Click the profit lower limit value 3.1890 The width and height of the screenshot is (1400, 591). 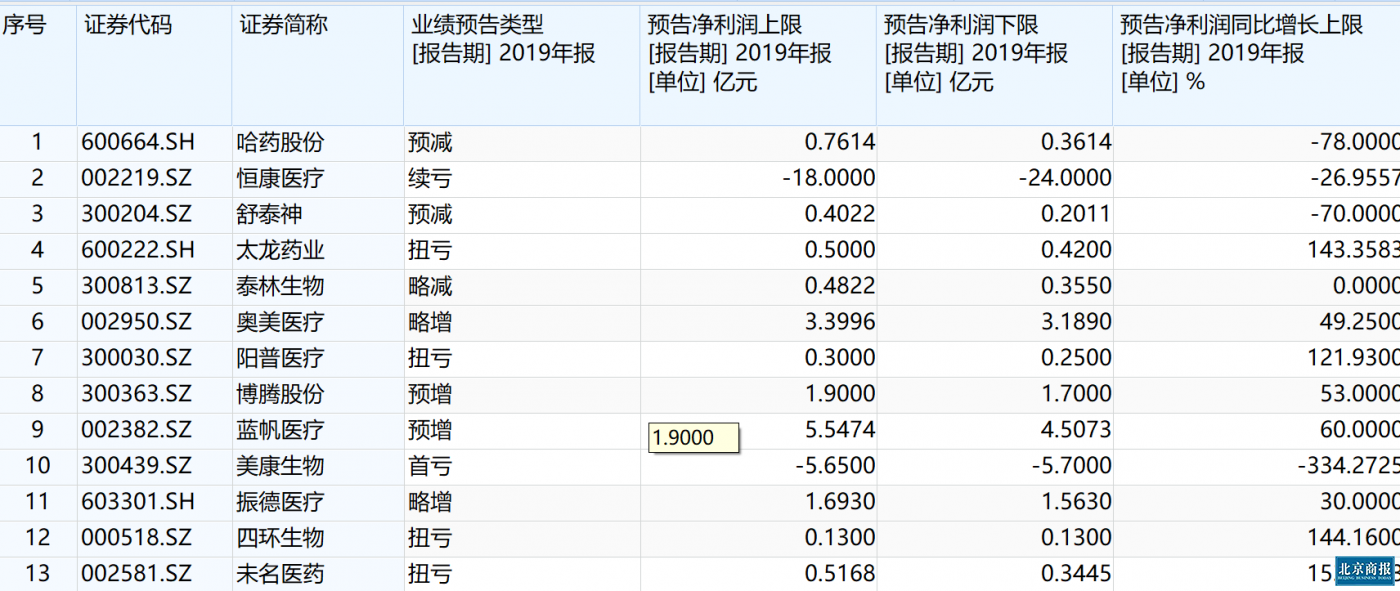click(x=1076, y=323)
